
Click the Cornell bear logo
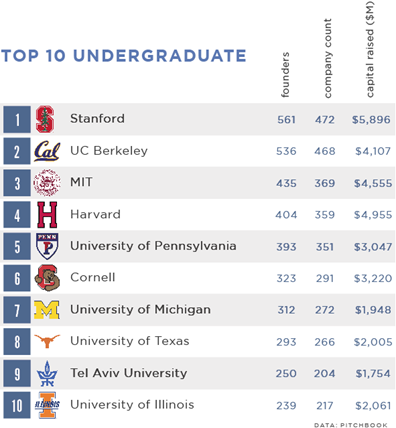point(47,278)
